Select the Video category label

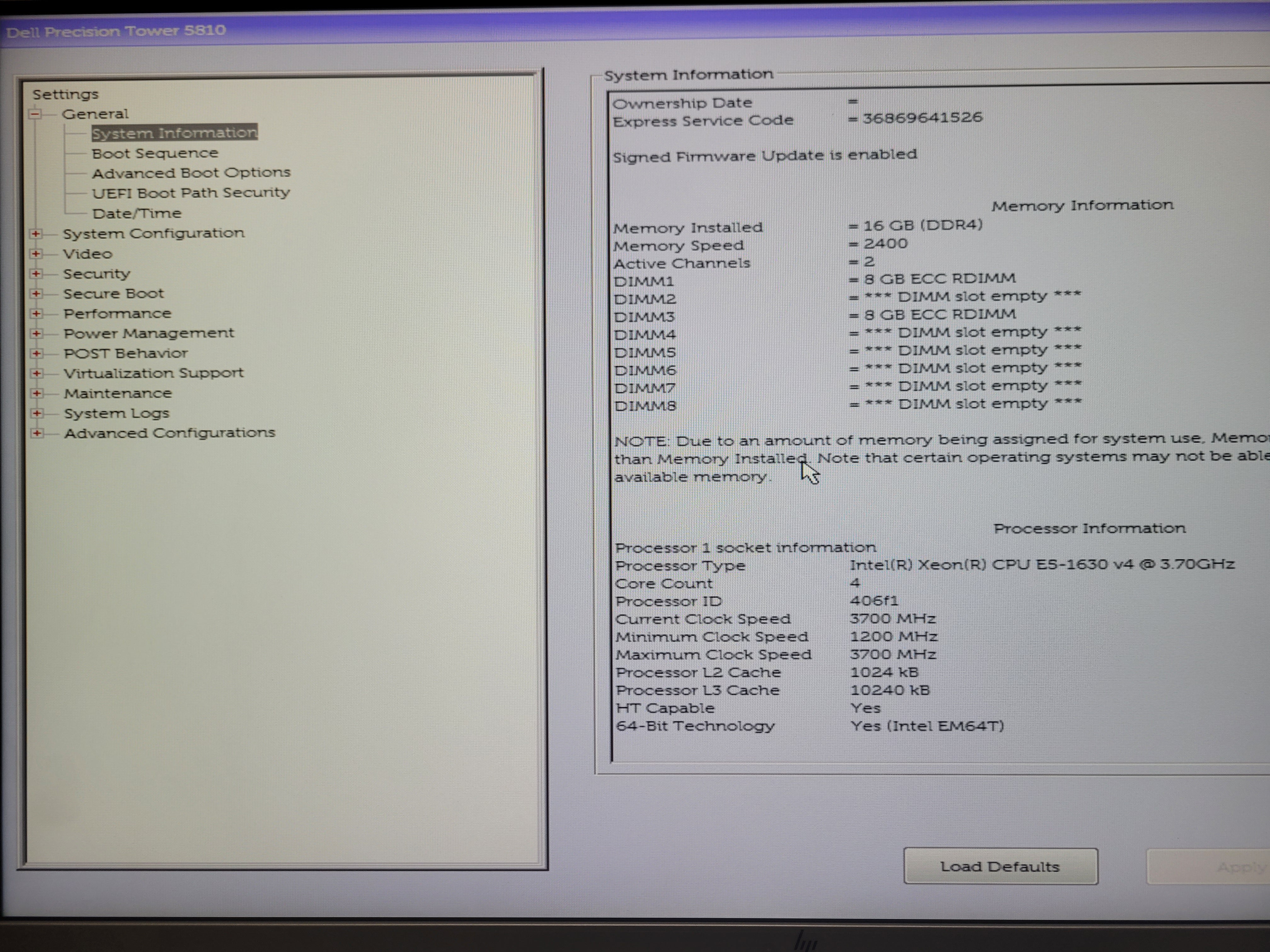pyautogui.click(x=88, y=254)
